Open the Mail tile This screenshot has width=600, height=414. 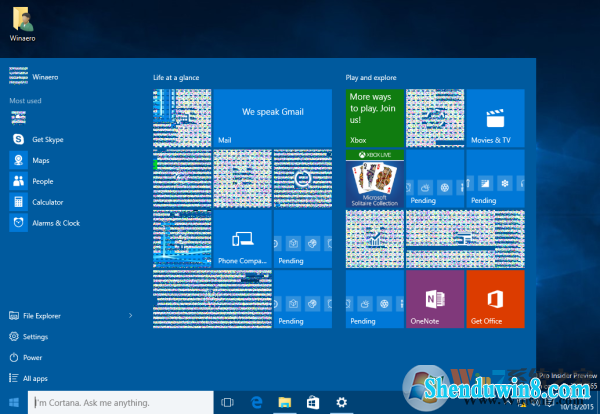(x=272, y=118)
